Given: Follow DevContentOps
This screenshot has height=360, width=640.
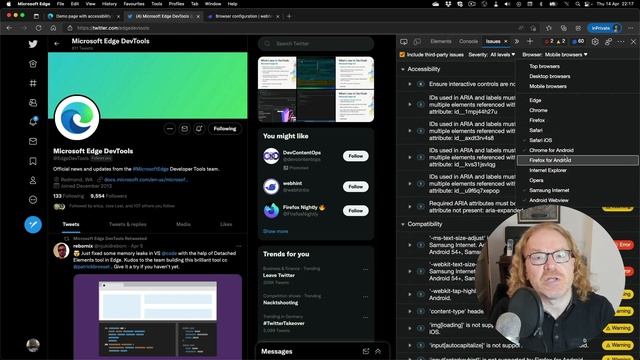Looking at the screenshot, I should click(x=356, y=156).
